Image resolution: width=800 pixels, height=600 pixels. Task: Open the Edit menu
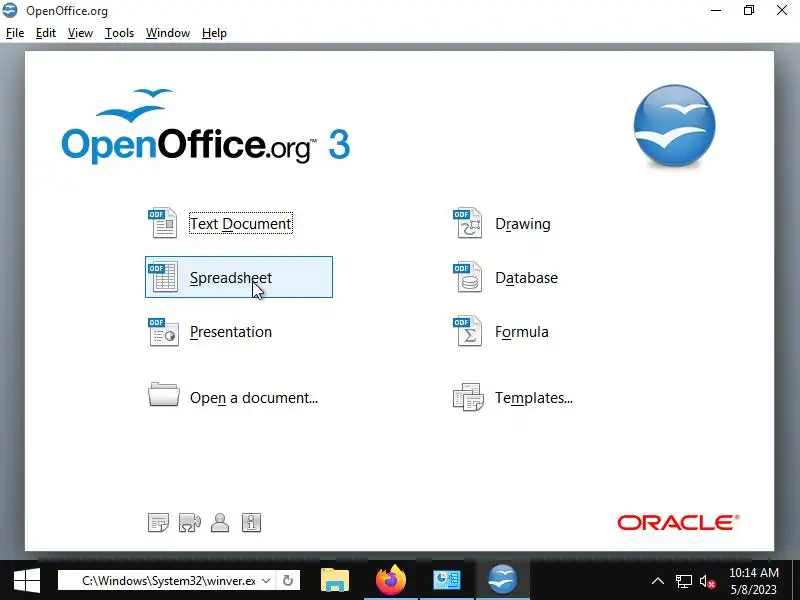(46, 33)
